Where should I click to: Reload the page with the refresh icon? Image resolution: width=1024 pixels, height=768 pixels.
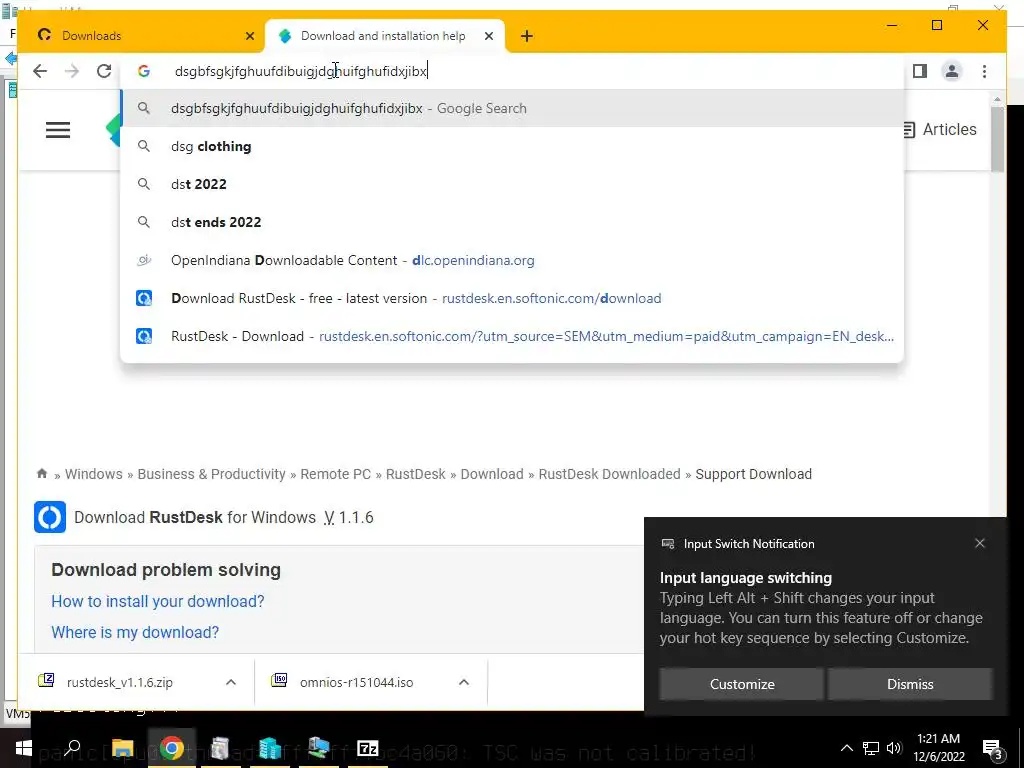pos(104,71)
